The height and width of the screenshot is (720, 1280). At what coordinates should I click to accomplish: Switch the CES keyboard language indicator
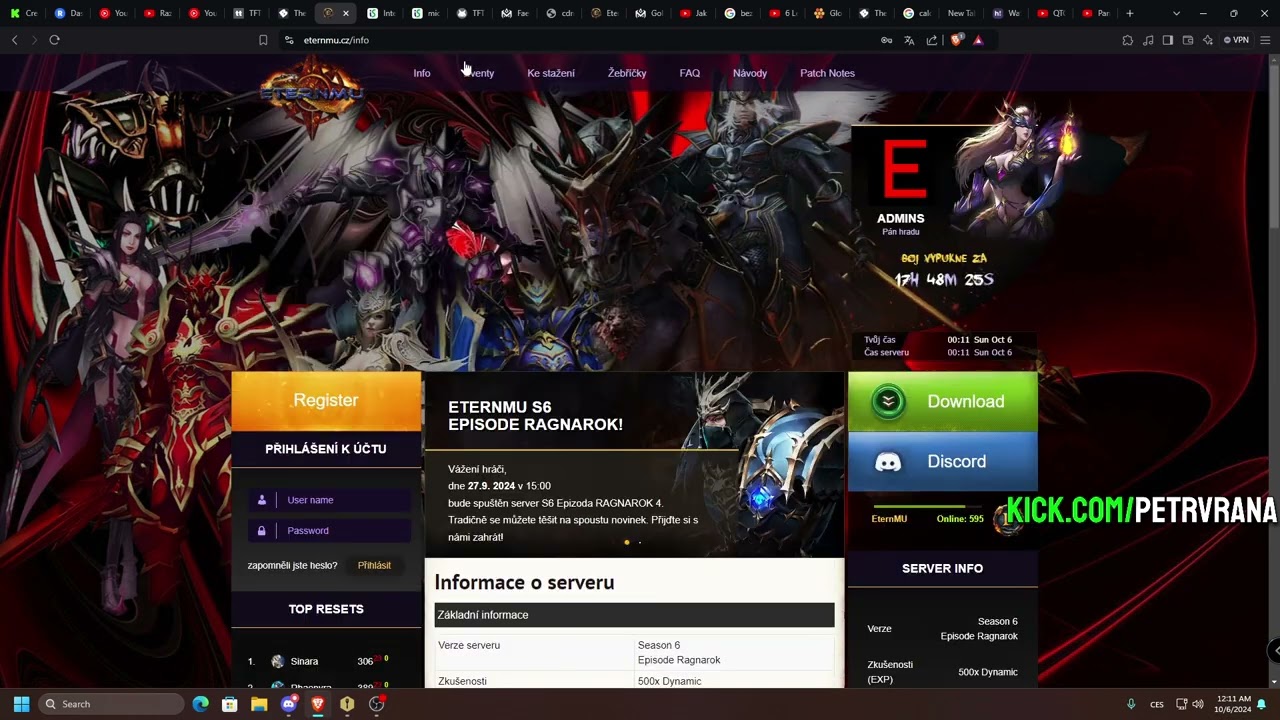(x=1157, y=704)
